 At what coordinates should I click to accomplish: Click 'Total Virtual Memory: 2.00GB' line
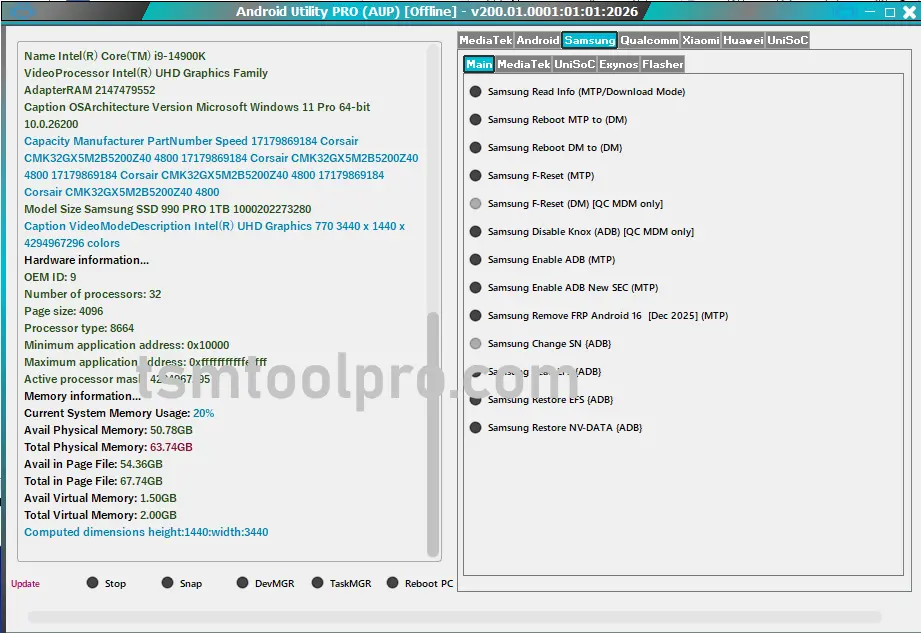(100, 516)
